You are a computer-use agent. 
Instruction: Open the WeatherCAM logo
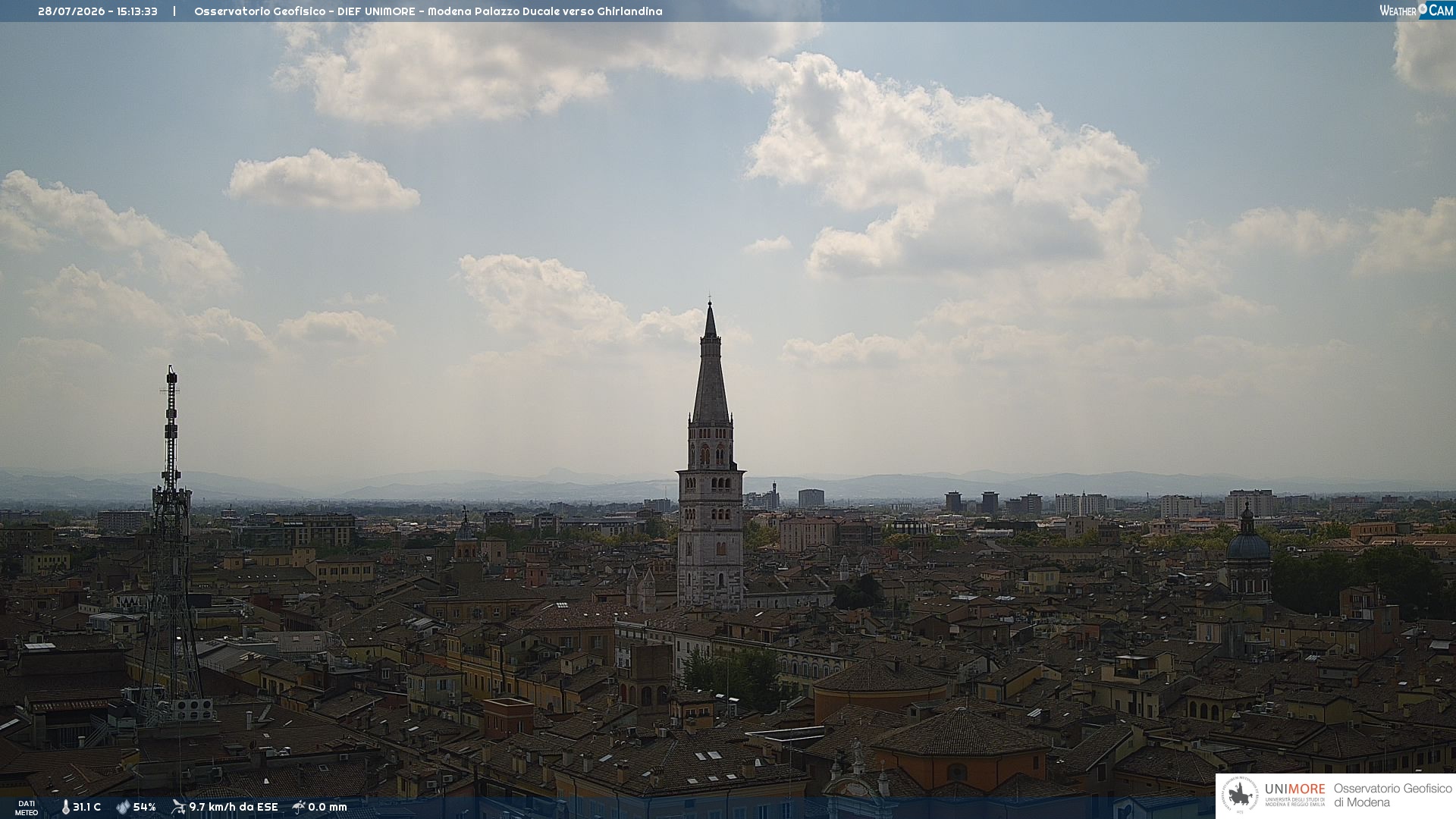pyautogui.click(x=1417, y=10)
